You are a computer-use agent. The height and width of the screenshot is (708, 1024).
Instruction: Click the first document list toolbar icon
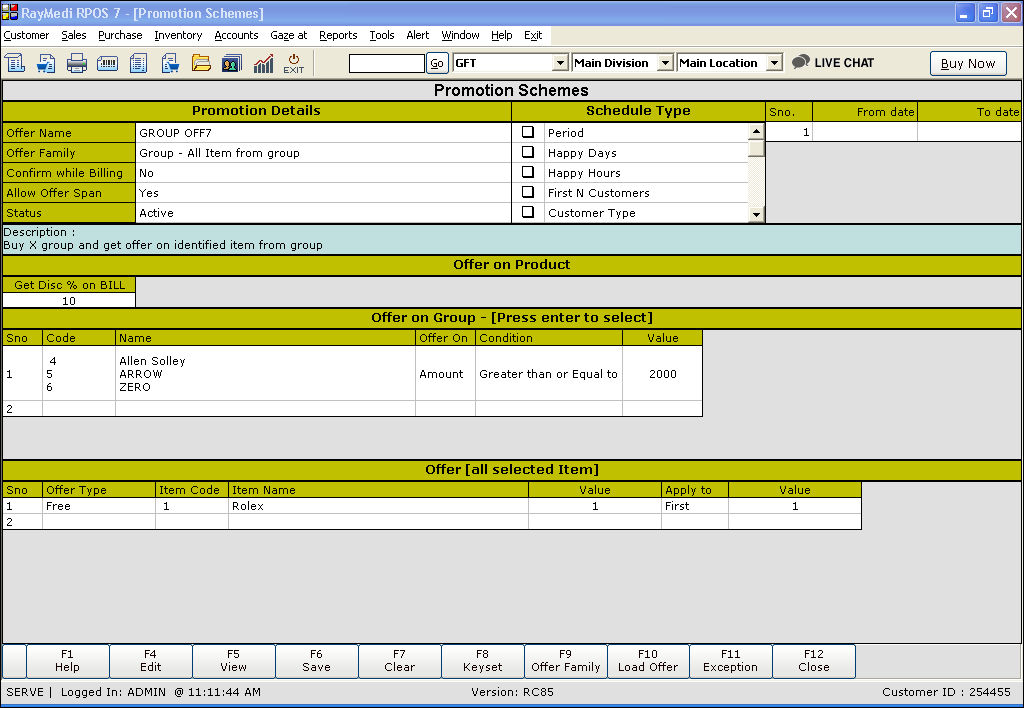pos(15,63)
